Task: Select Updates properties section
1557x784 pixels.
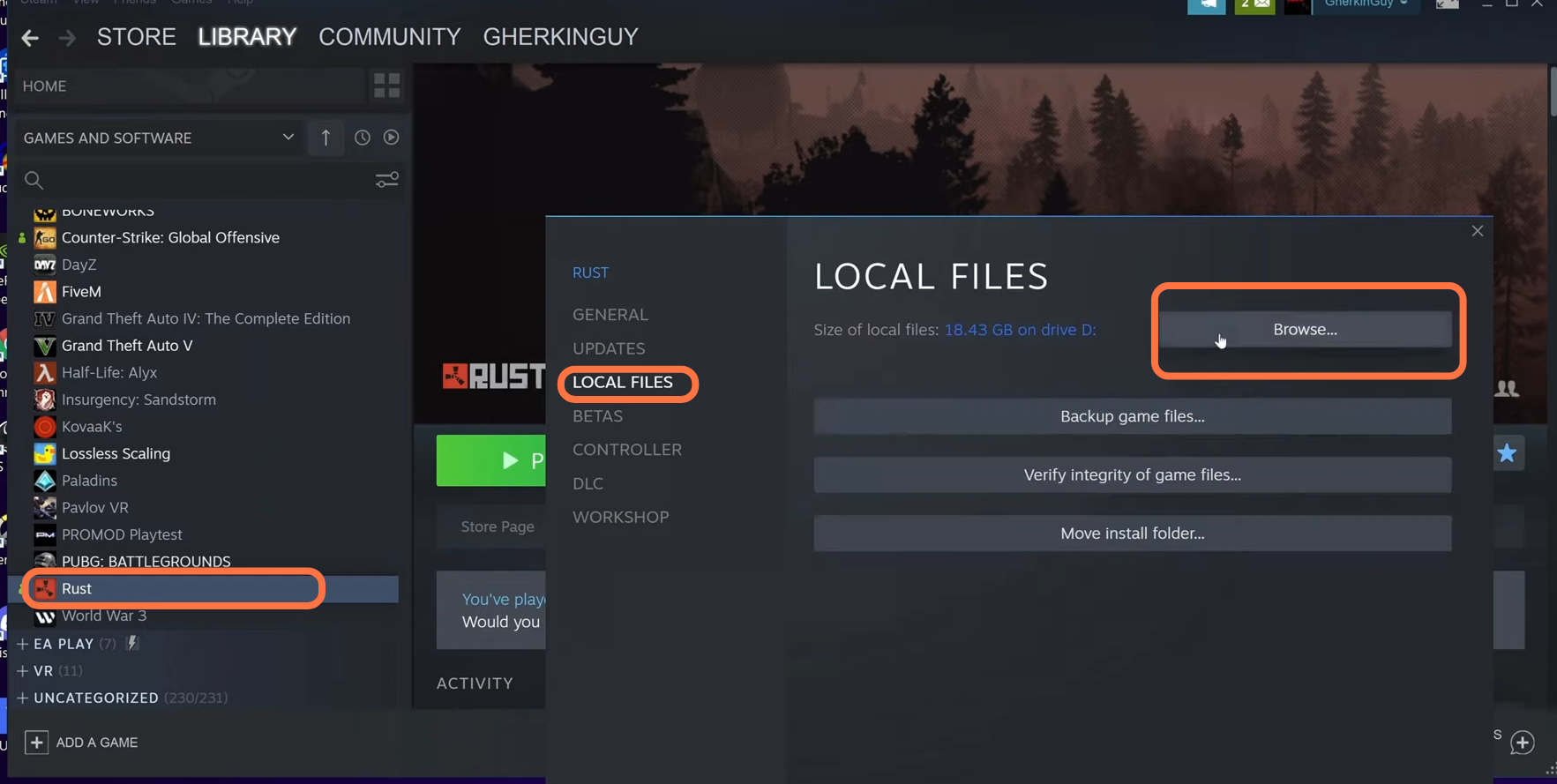Action: (609, 348)
